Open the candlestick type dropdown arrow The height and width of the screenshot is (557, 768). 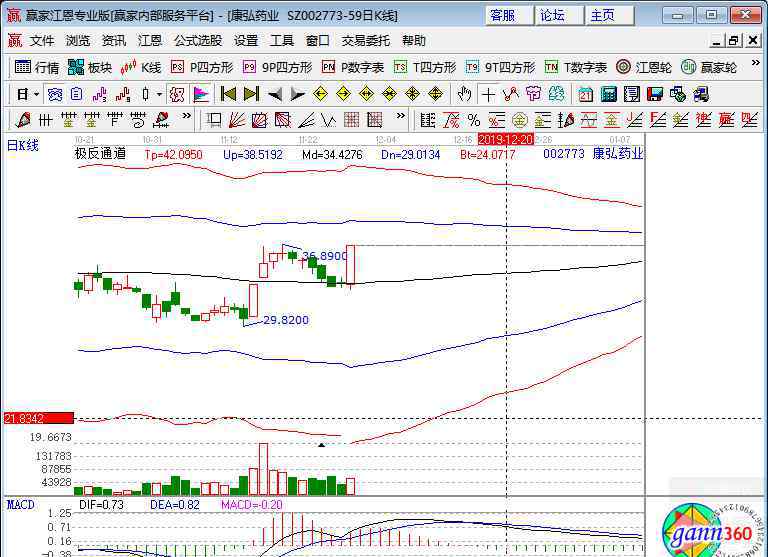coord(159,94)
